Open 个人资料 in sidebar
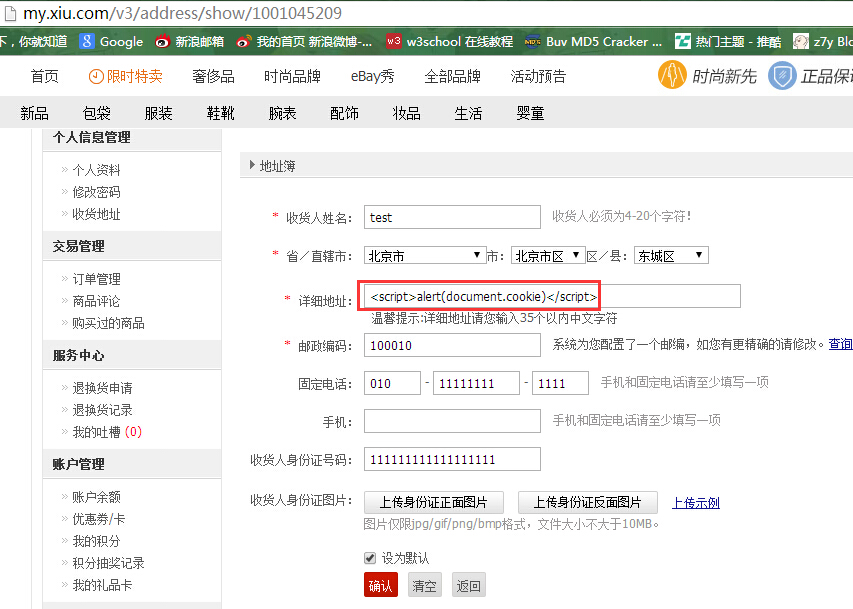This screenshot has width=853, height=609. click(96, 170)
